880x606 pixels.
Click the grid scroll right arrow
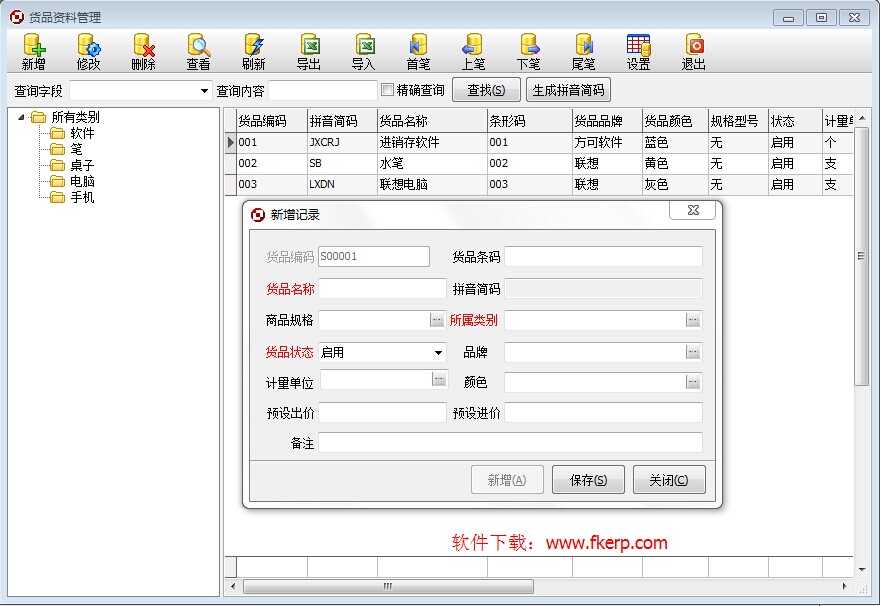845,586
